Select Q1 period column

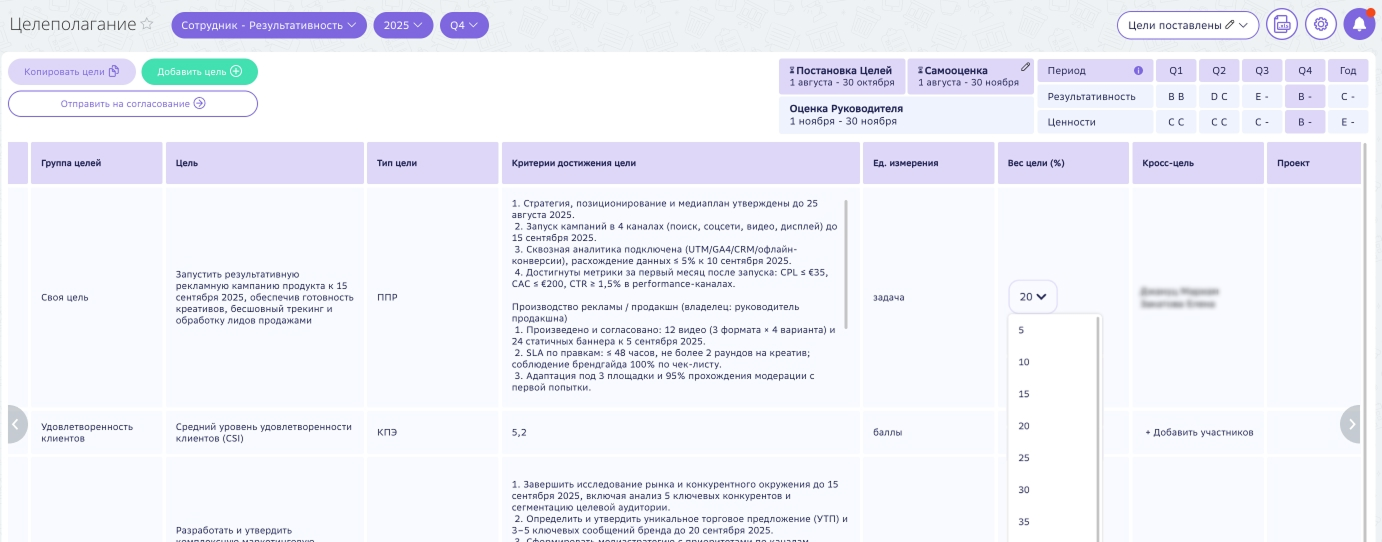pyautogui.click(x=1176, y=71)
